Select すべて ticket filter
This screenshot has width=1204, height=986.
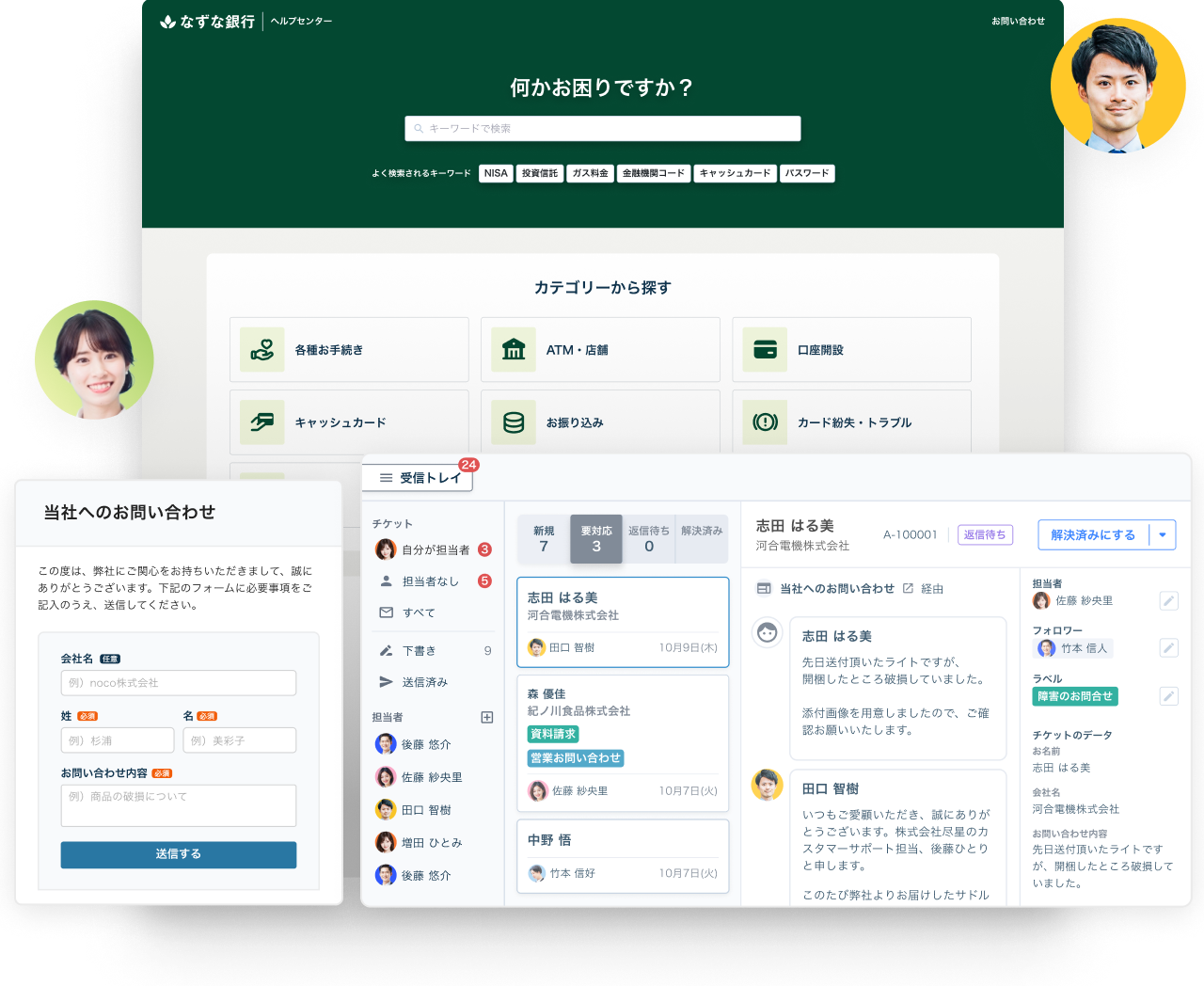(x=434, y=612)
